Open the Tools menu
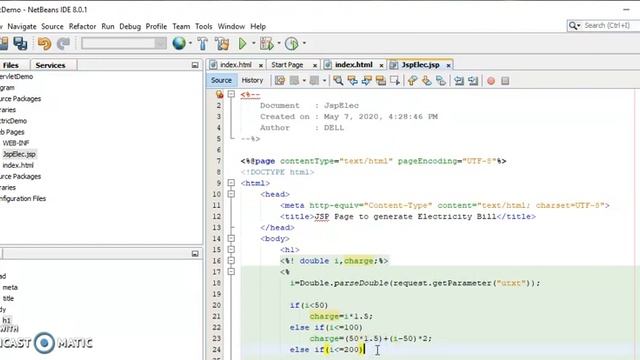This screenshot has width=640, height=360. [x=204, y=26]
